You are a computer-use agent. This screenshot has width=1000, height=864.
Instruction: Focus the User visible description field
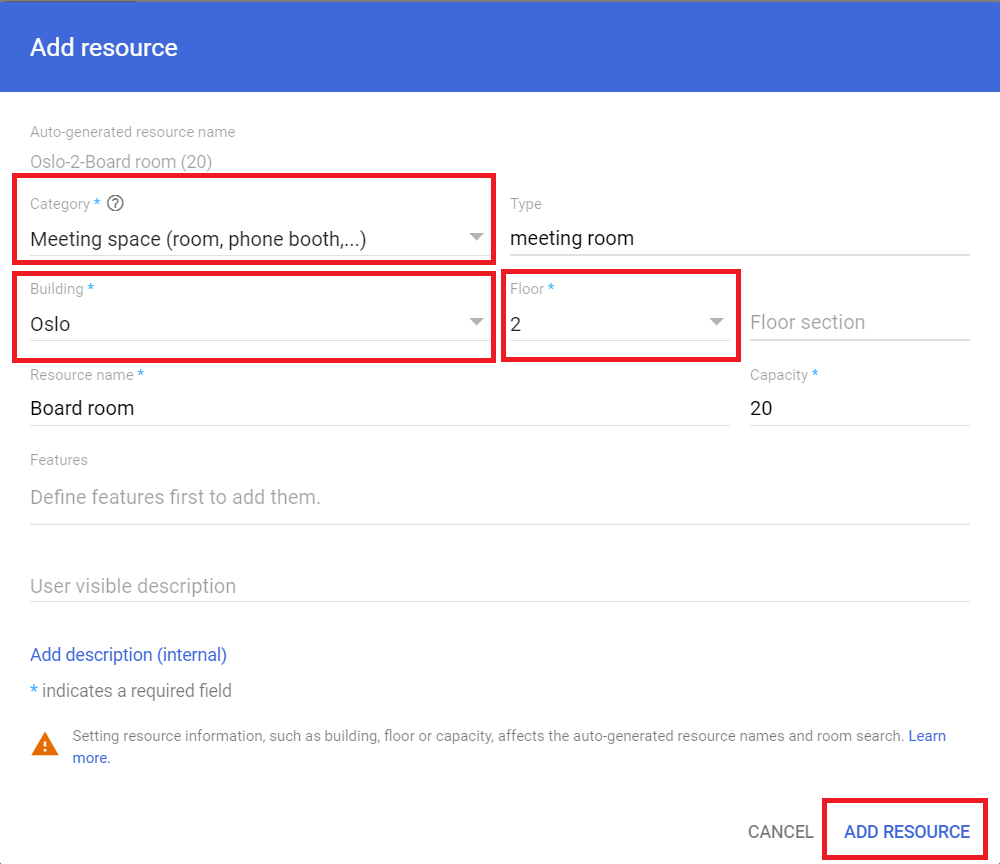[x=499, y=586]
